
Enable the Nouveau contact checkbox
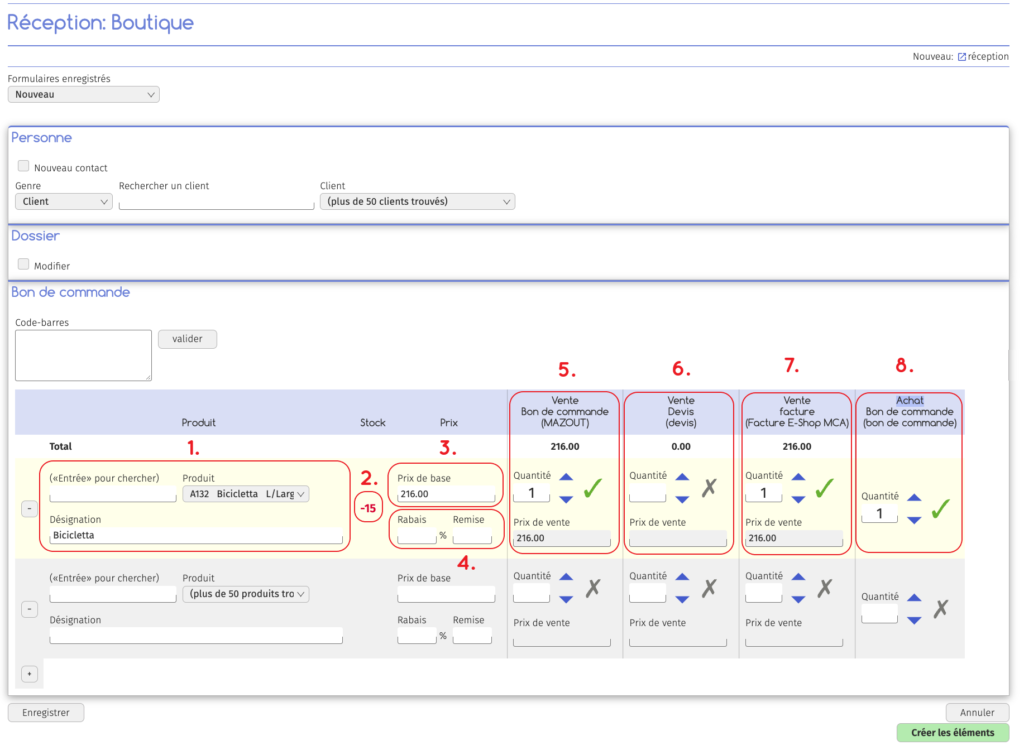pos(23,166)
